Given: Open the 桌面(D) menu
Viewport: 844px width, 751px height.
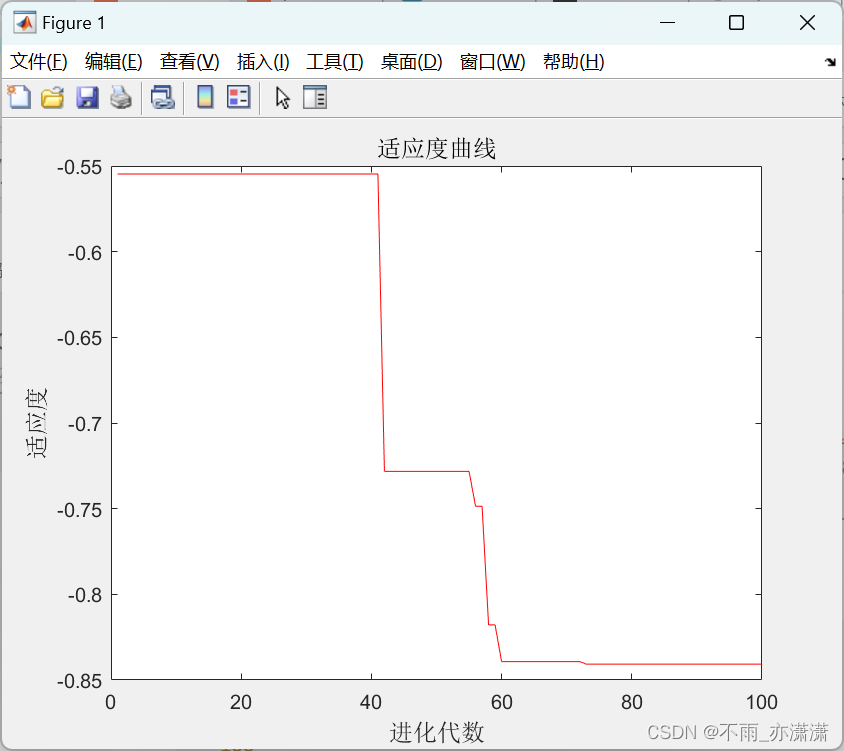Looking at the screenshot, I should [411, 62].
